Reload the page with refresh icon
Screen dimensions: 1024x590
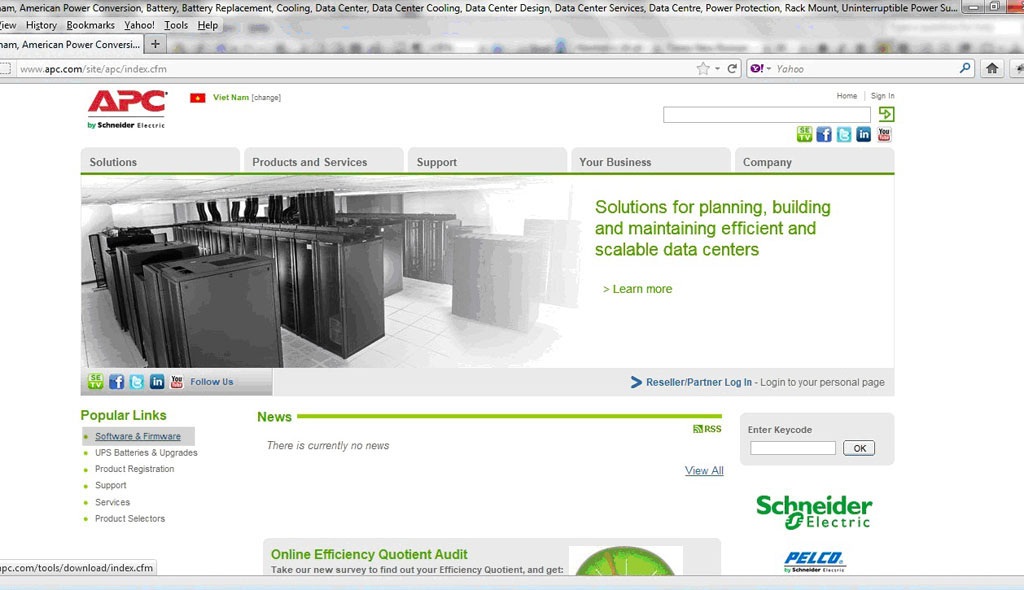(x=732, y=69)
